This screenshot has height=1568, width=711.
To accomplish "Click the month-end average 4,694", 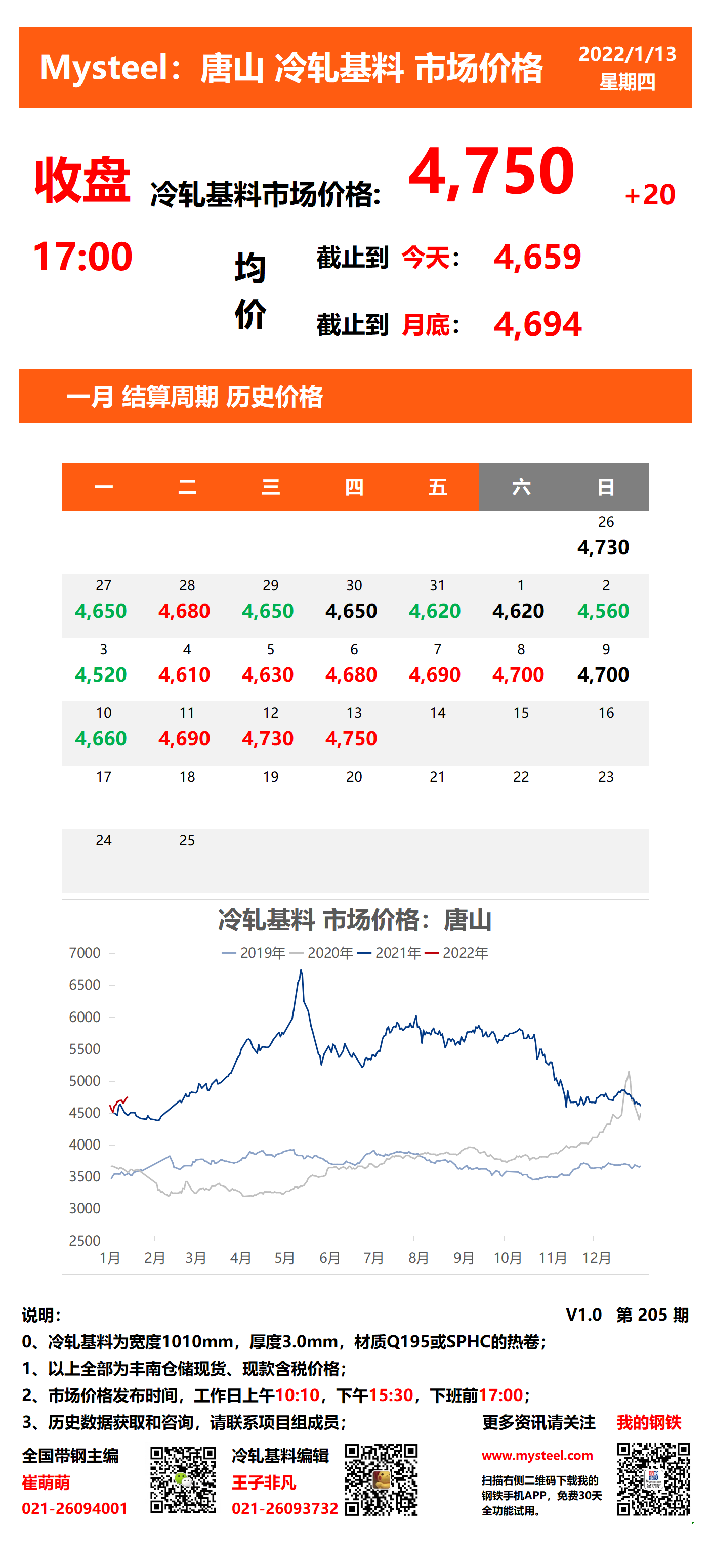I will pyautogui.click(x=537, y=324).
